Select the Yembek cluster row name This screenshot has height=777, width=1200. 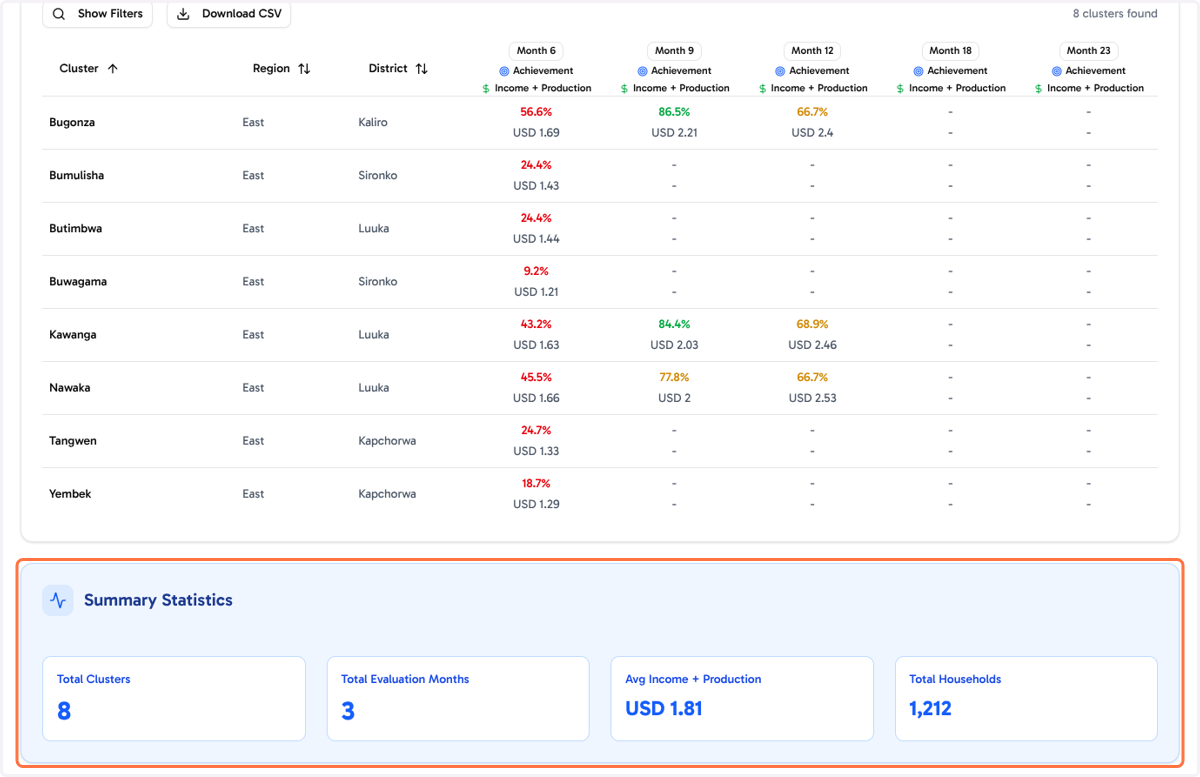(70, 493)
